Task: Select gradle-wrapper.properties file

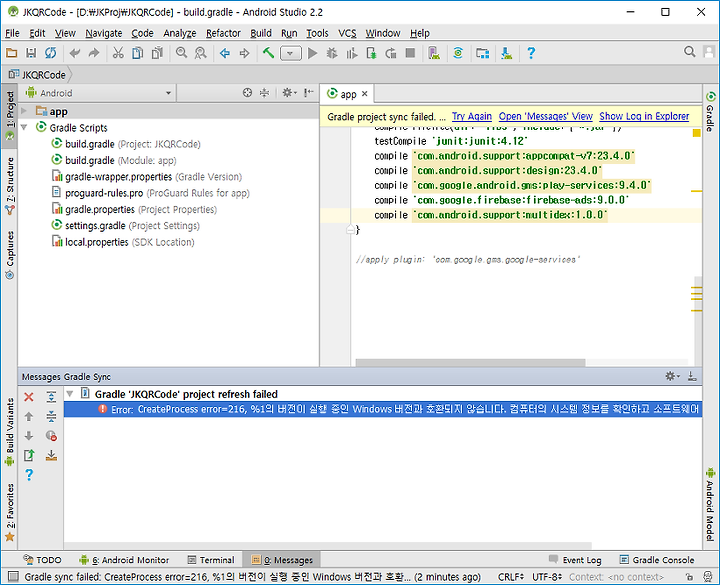Action: (x=146, y=176)
